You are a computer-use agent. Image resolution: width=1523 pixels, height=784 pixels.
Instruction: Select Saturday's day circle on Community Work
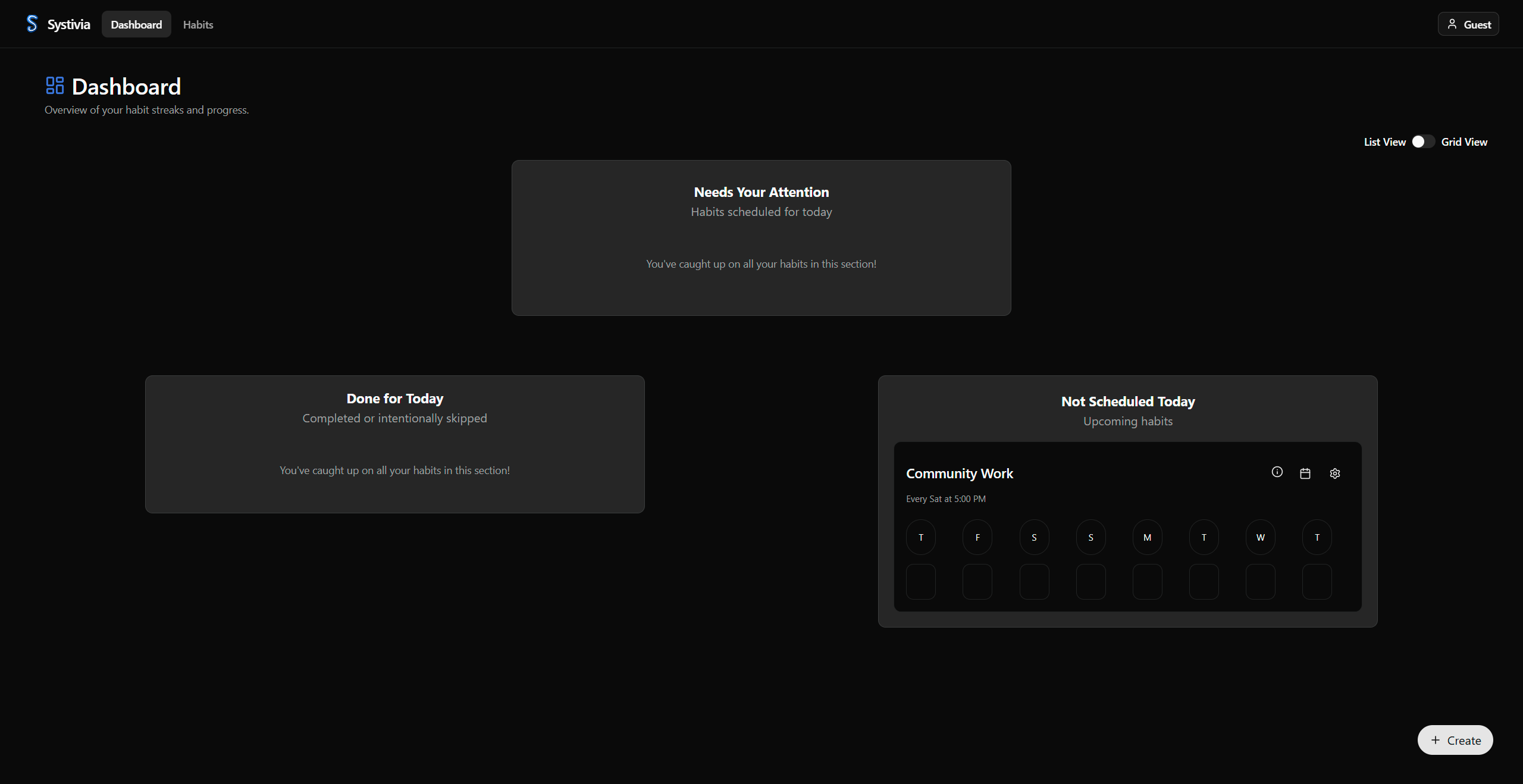click(x=1033, y=537)
